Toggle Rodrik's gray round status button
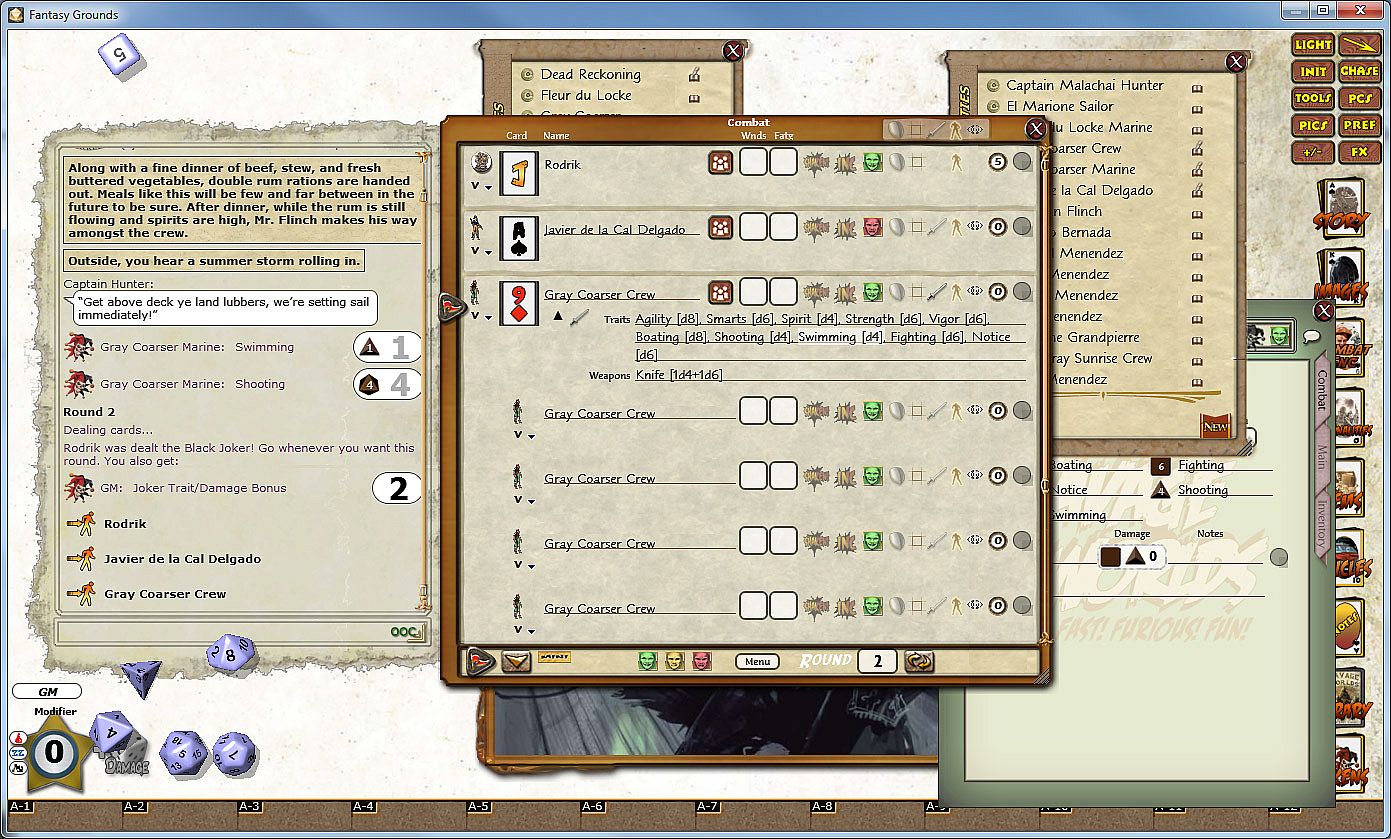This screenshot has width=1391, height=839. coord(1022,161)
